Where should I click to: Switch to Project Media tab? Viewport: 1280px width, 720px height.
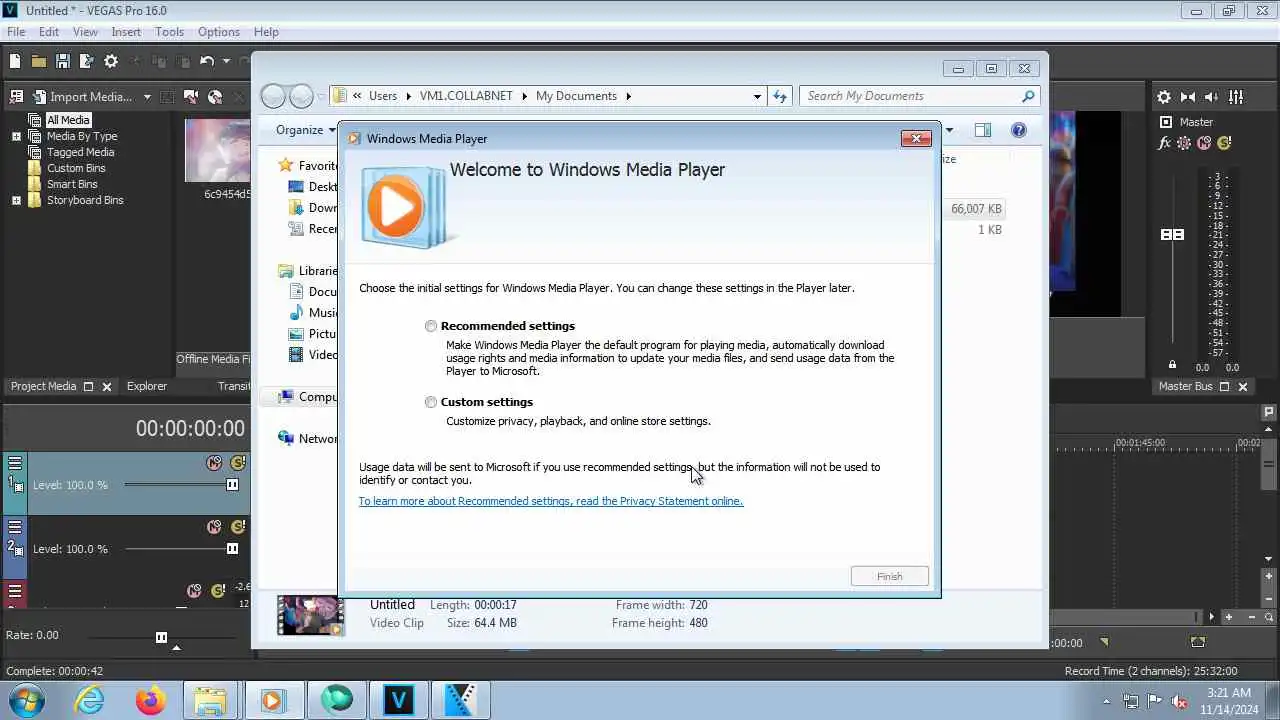(x=43, y=386)
